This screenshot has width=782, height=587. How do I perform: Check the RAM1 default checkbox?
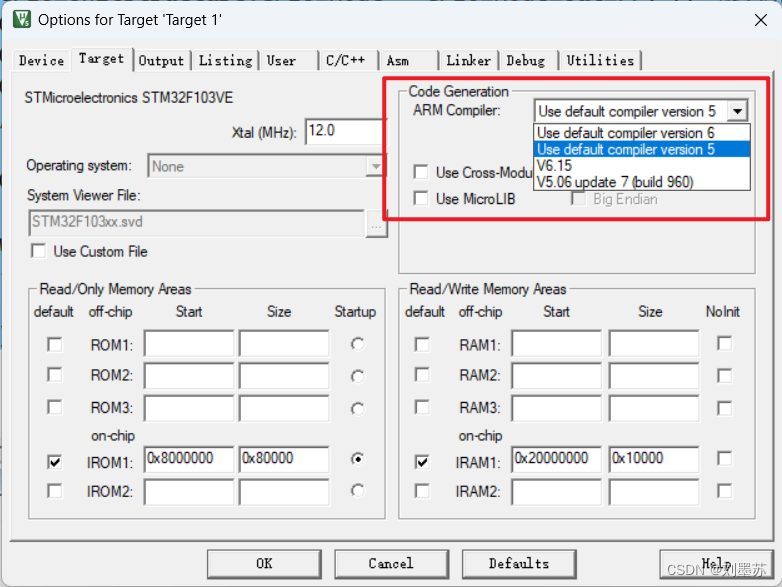tap(422, 345)
